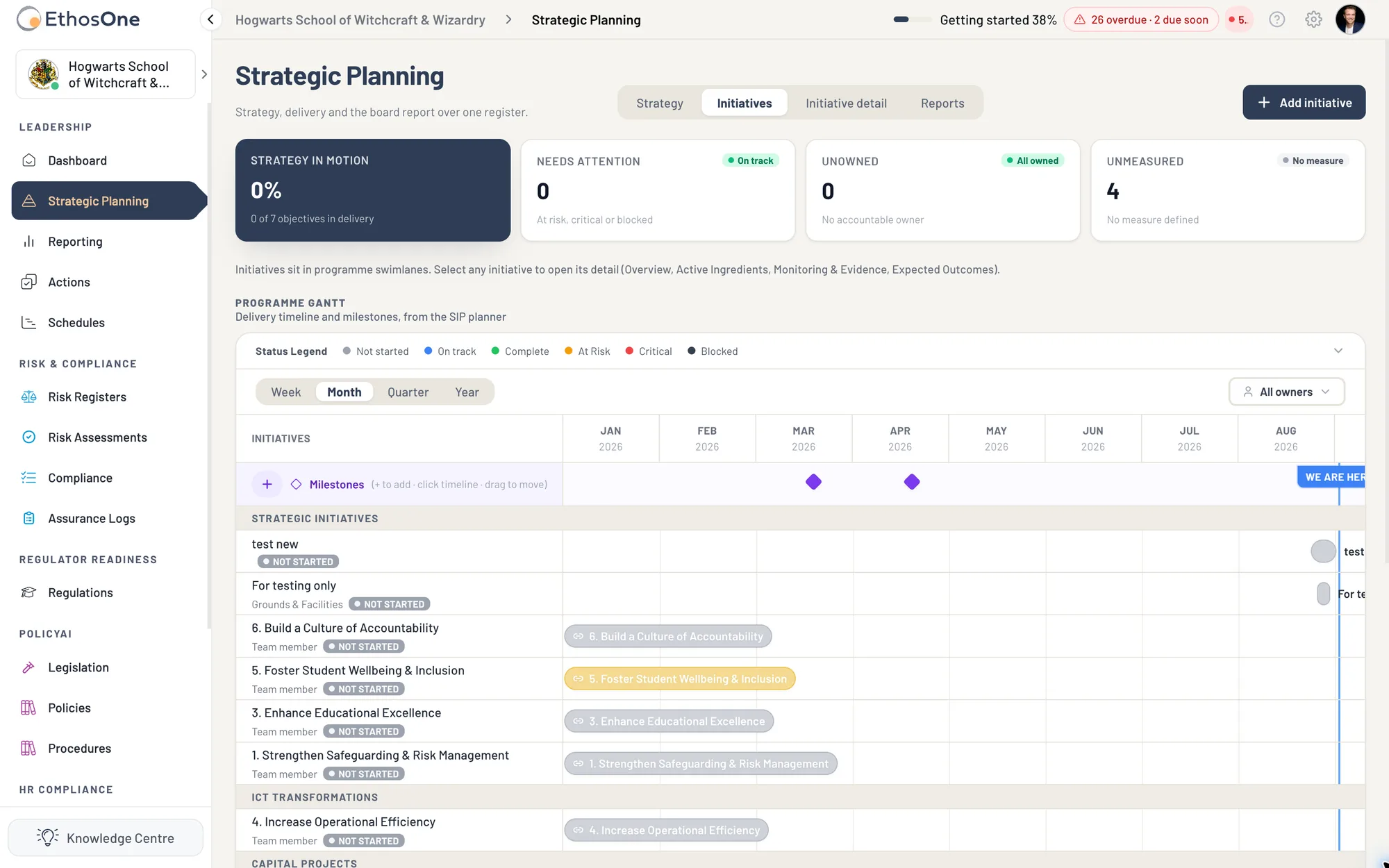The width and height of the screenshot is (1389, 868).
Task: Click the Critical red legend dot
Action: pyautogui.click(x=629, y=351)
